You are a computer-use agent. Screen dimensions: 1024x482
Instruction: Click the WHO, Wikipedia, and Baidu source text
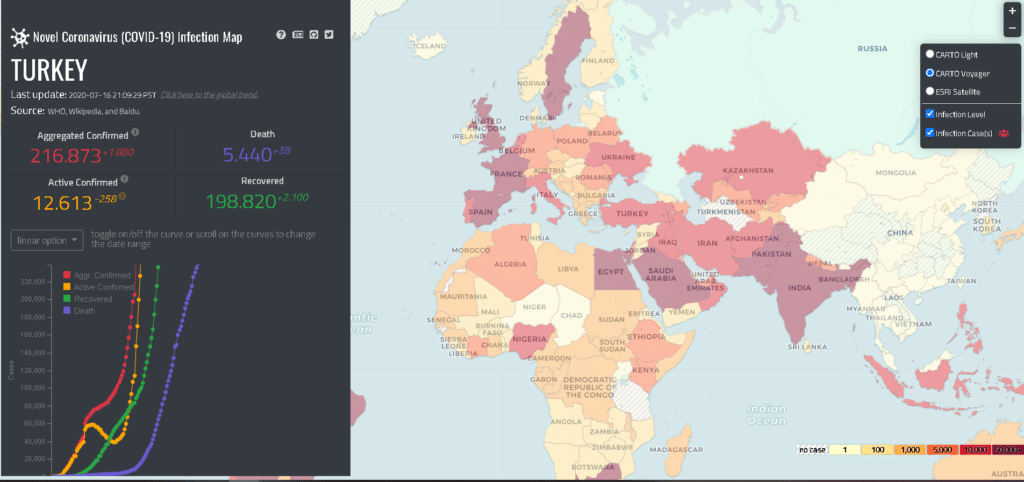(93, 112)
